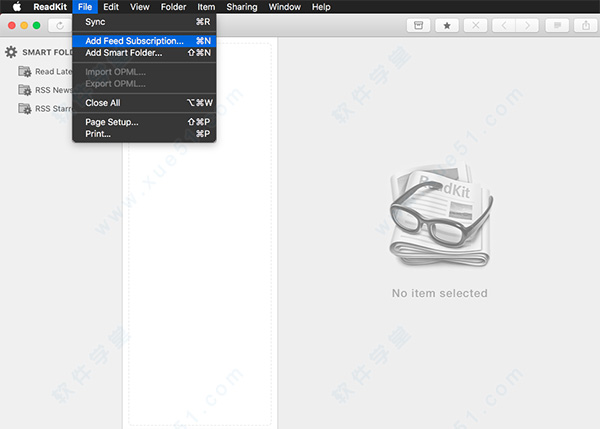Select the RSS Starred folder label
Viewport: 600px width, 429px height.
click(x=54, y=109)
